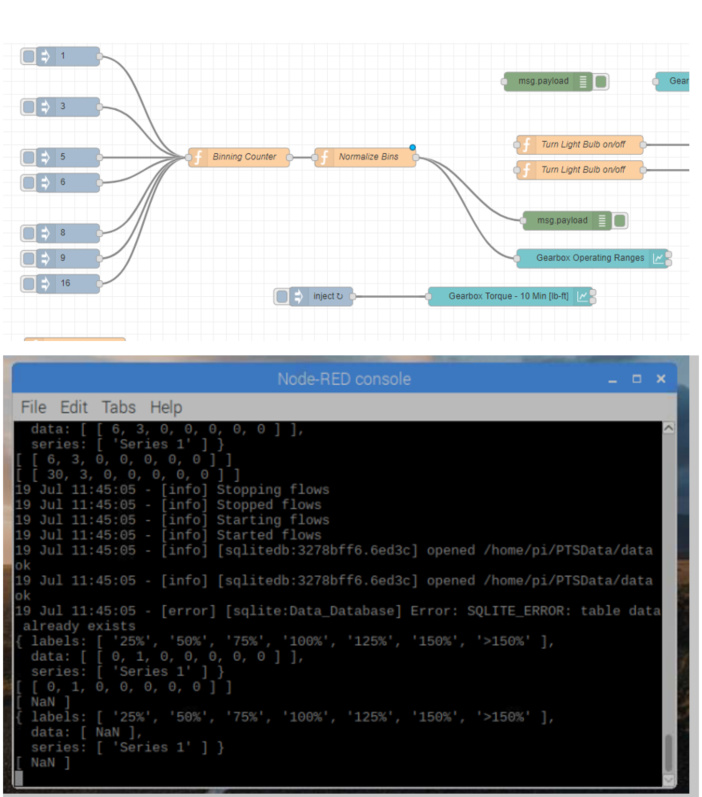Select the arrow icon on inject node 1

(x=45, y=56)
